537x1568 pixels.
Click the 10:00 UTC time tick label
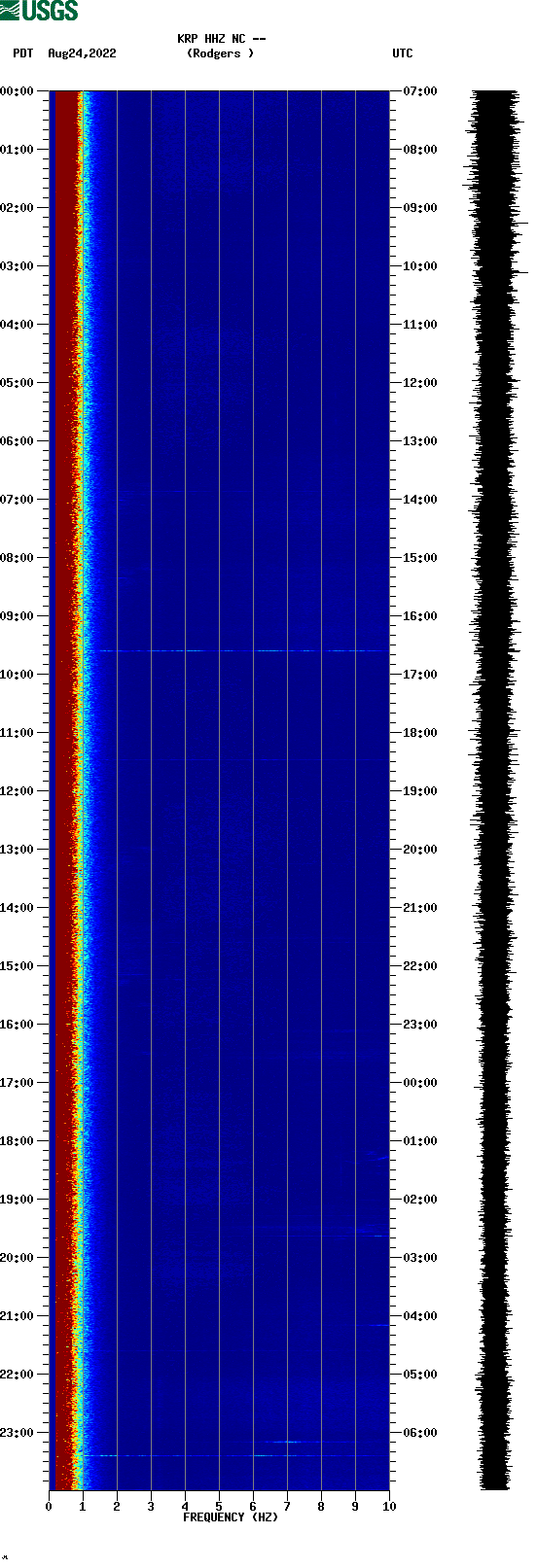tap(420, 266)
